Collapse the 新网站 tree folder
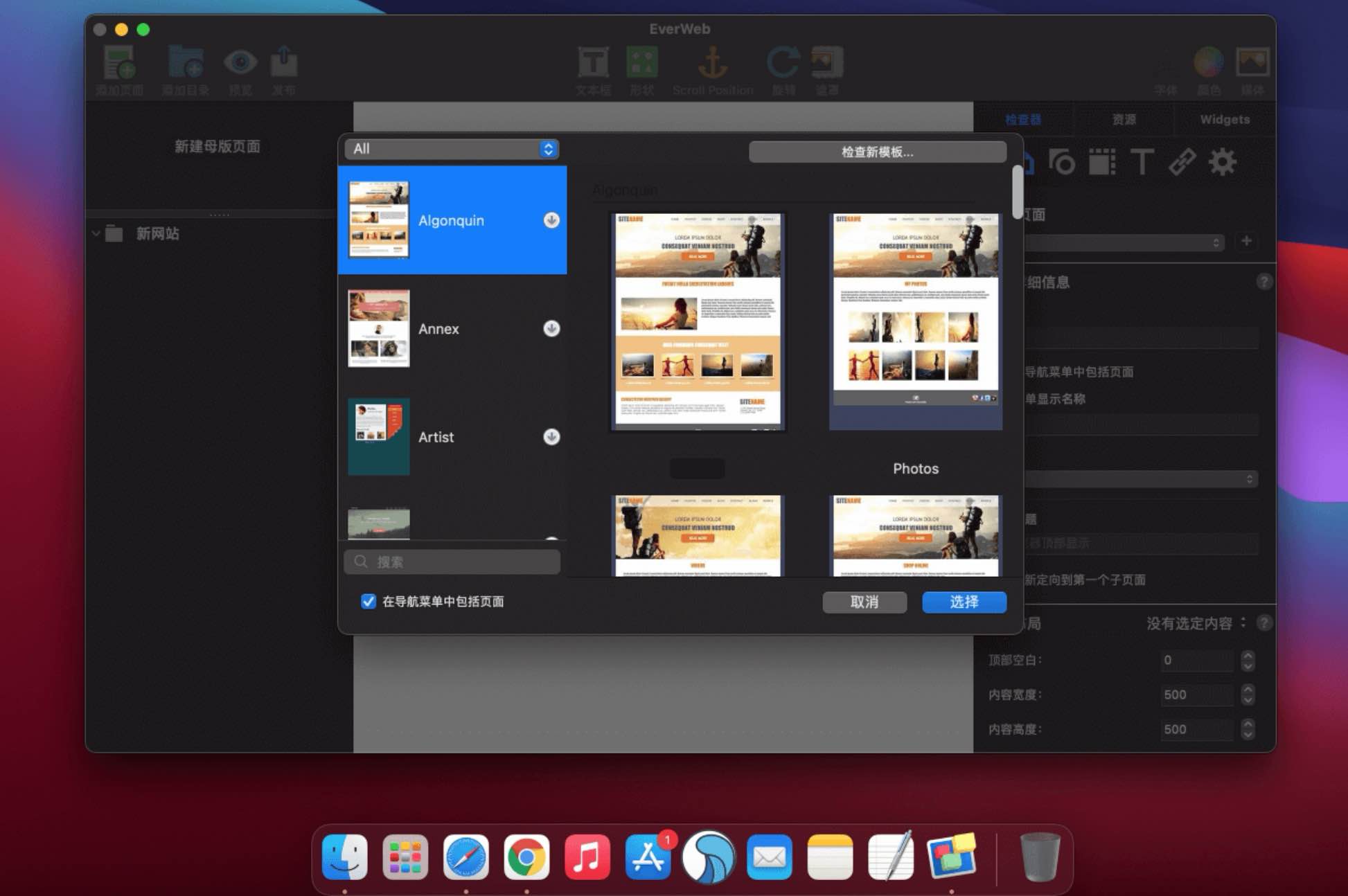The image size is (1348, 896). tap(96, 234)
